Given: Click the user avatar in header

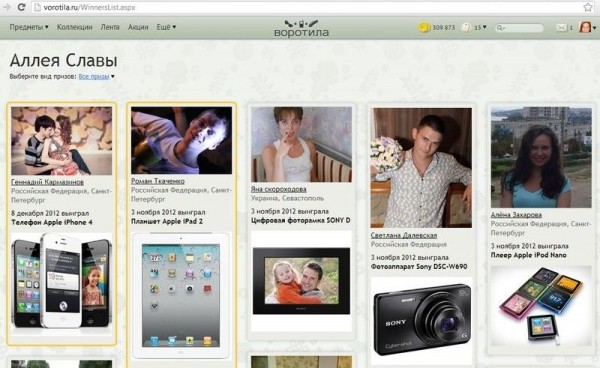Looking at the screenshot, I should click(585, 27).
